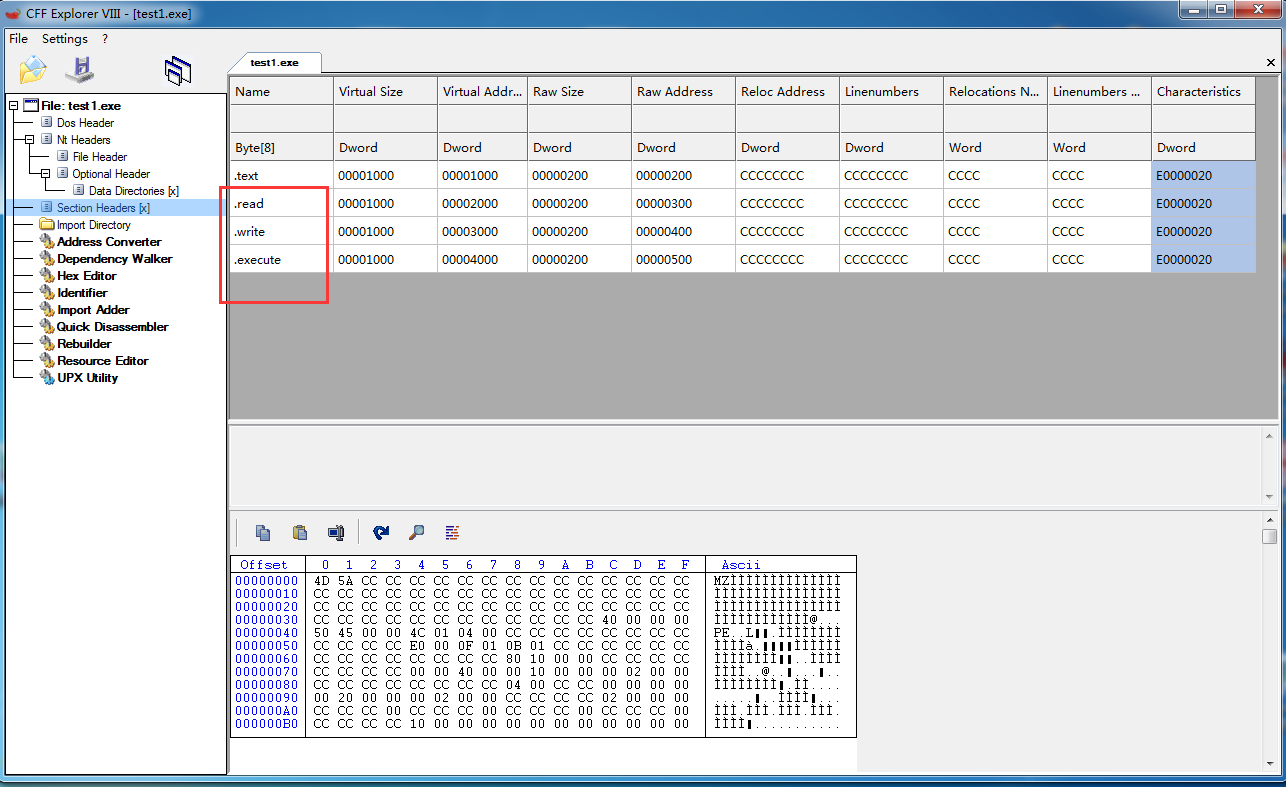1286x787 pixels.
Task: Click the Quick Disassembler gear icon
Action: tap(47, 327)
